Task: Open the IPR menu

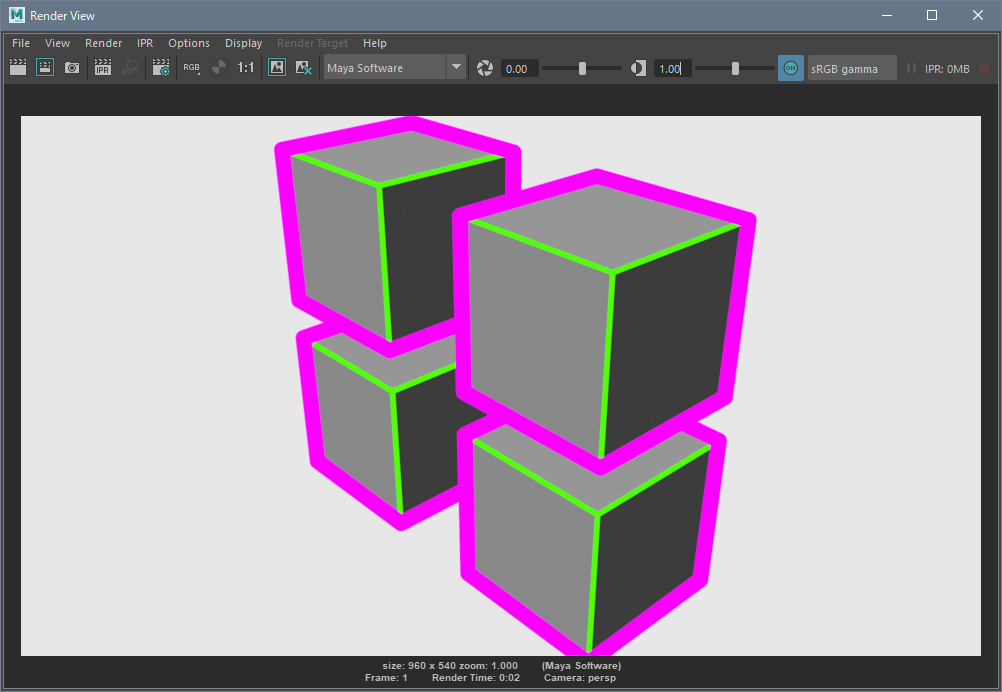Action: pyautogui.click(x=145, y=43)
